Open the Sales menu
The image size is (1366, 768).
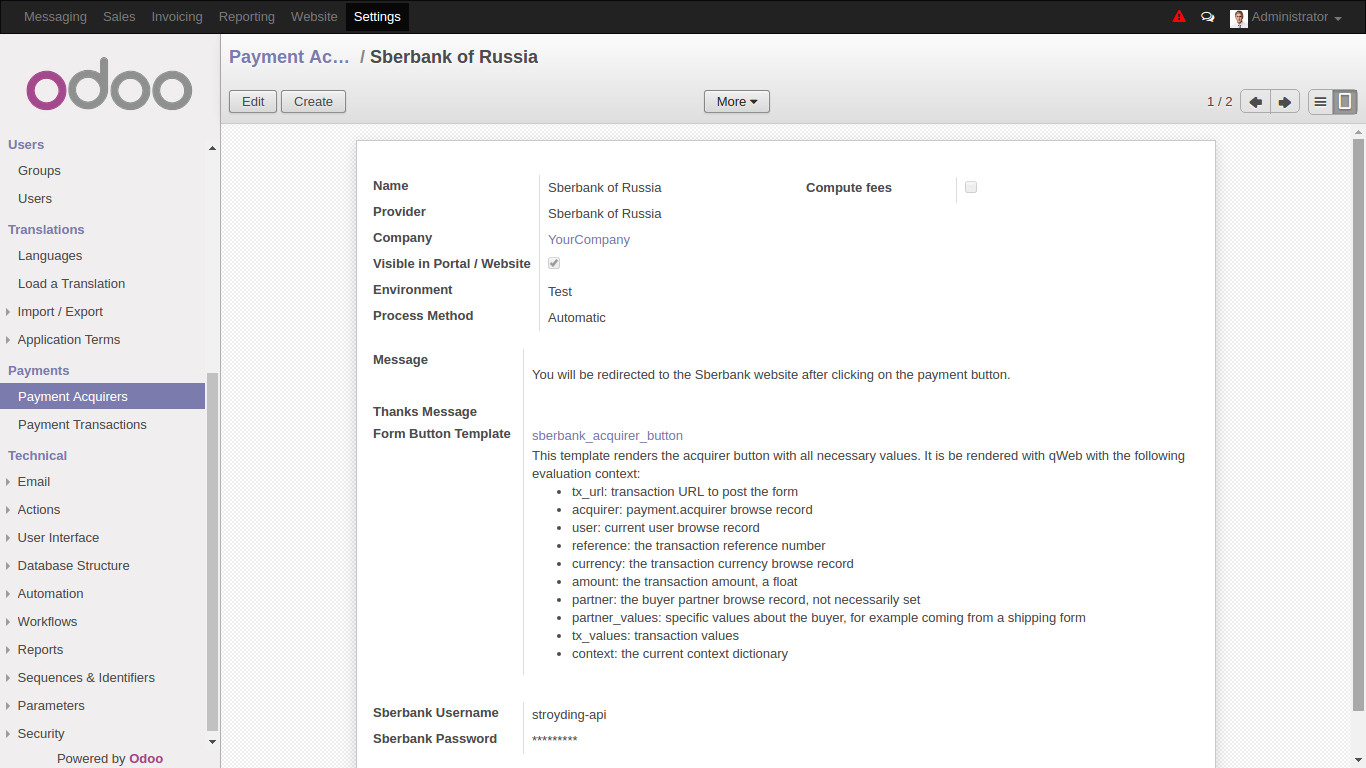point(119,17)
